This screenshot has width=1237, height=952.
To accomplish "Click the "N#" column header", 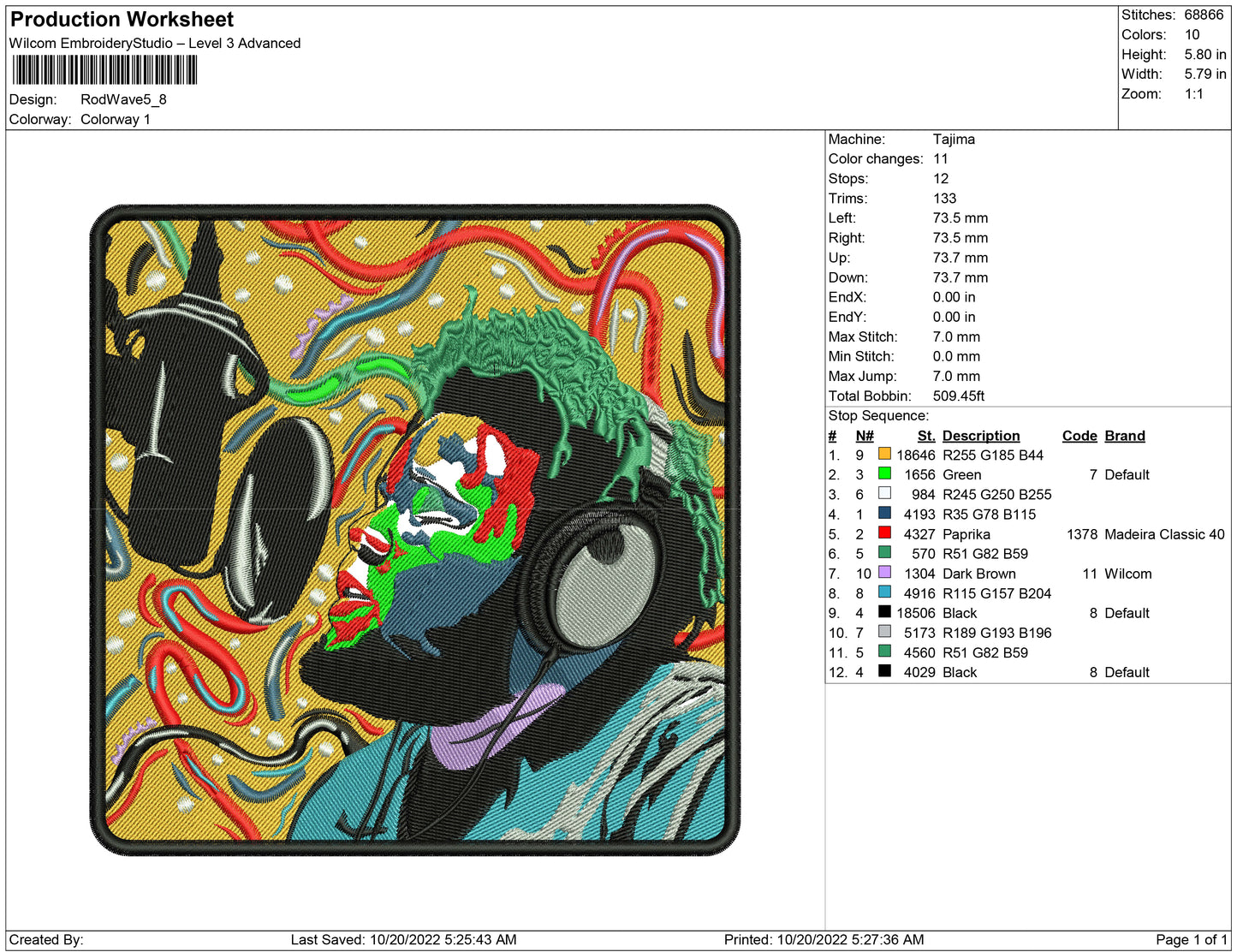I will click(x=865, y=436).
